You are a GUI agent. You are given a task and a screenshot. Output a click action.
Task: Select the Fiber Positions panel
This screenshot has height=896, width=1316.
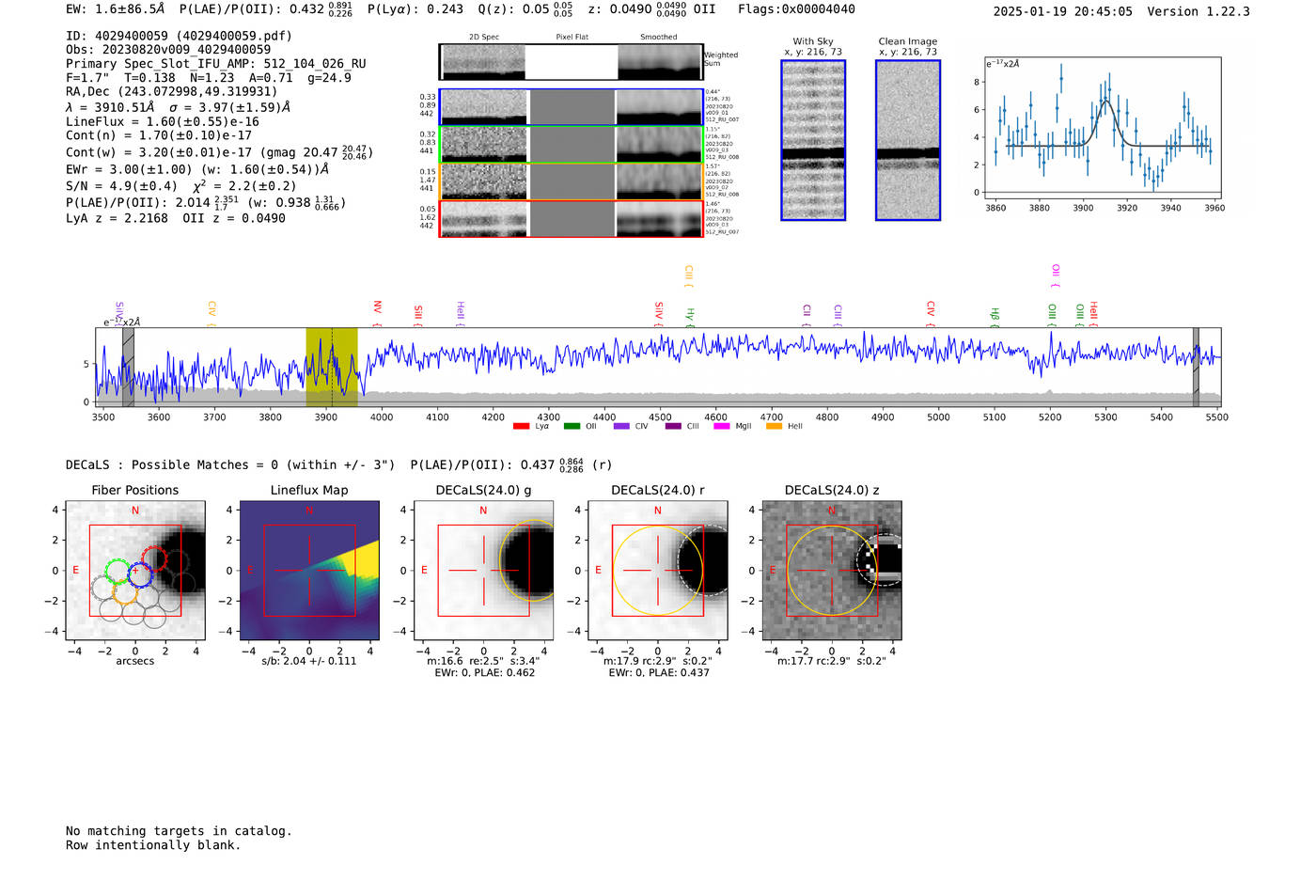[134, 570]
